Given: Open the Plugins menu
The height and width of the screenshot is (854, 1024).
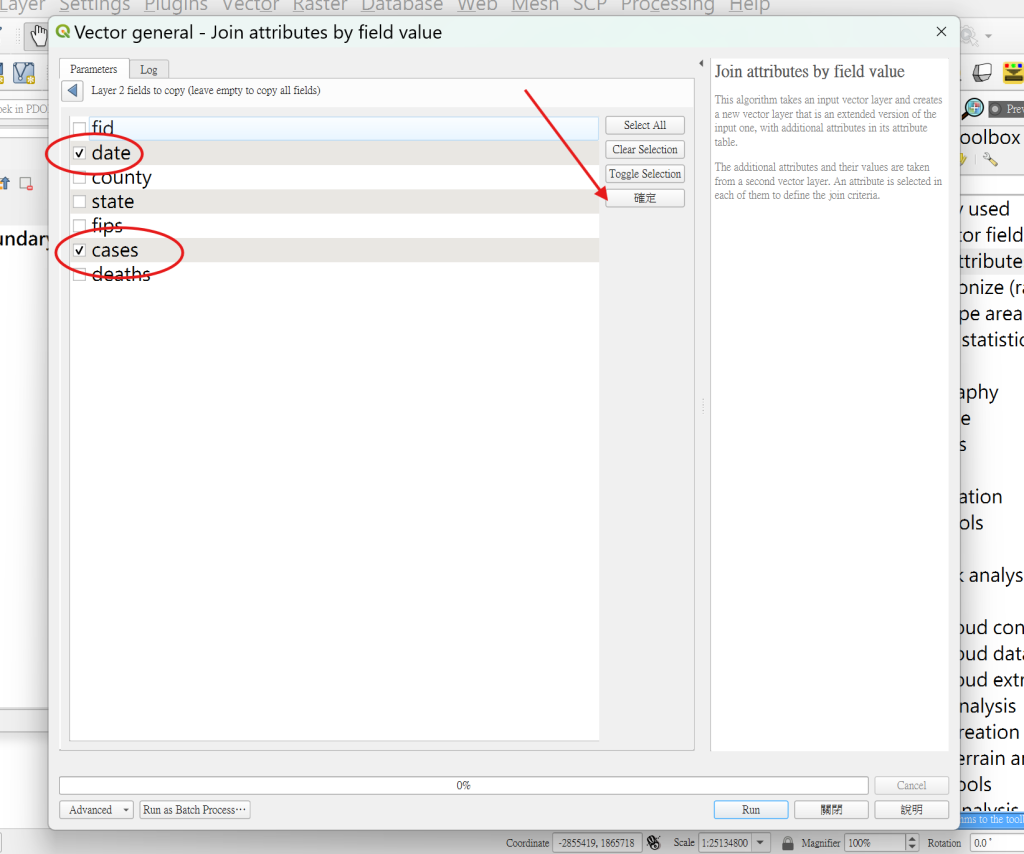Looking at the screenshot, I should 176,6.
